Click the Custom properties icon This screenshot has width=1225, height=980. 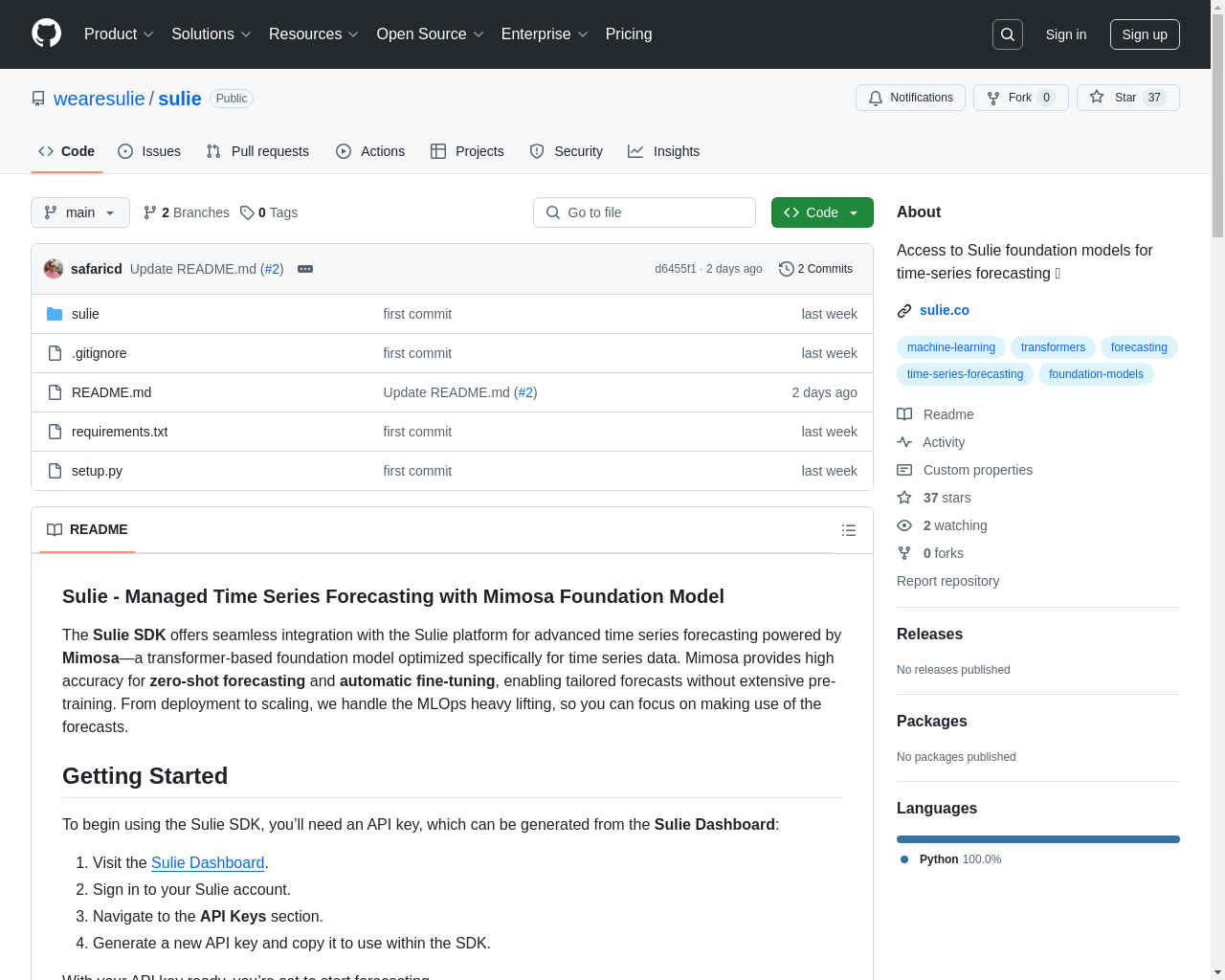pyautogui.click(x=904, y=470)
